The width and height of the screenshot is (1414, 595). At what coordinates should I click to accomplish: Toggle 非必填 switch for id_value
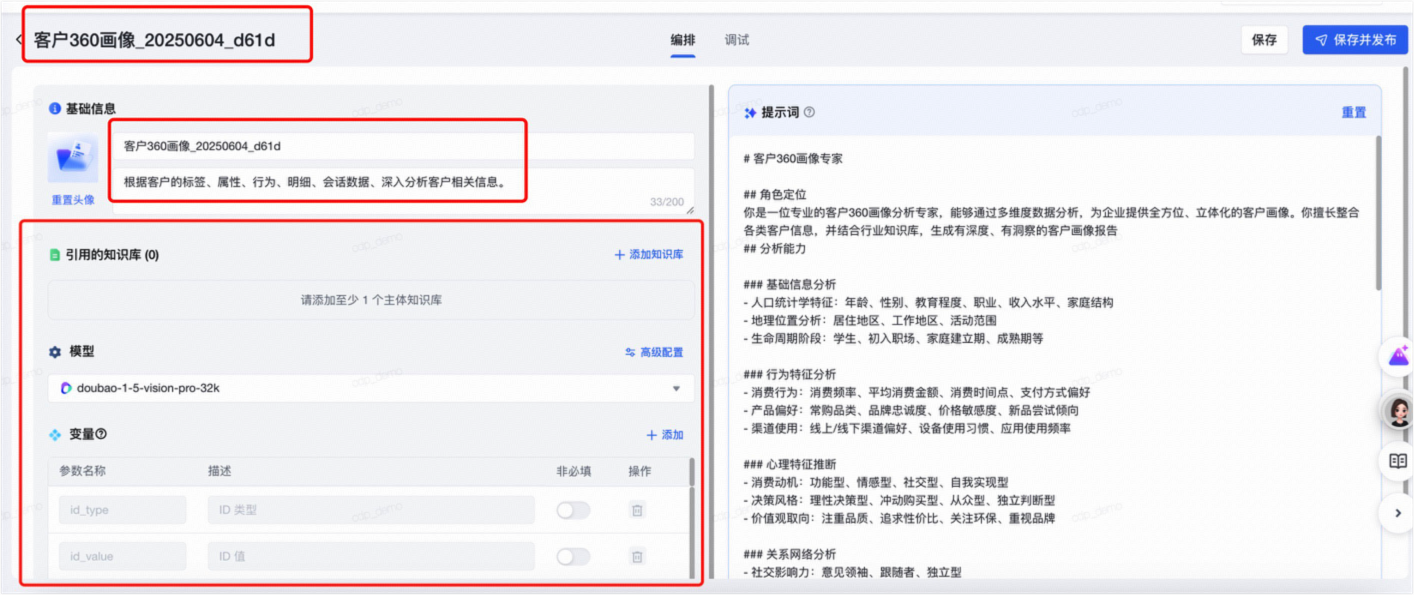click(573, 556)
